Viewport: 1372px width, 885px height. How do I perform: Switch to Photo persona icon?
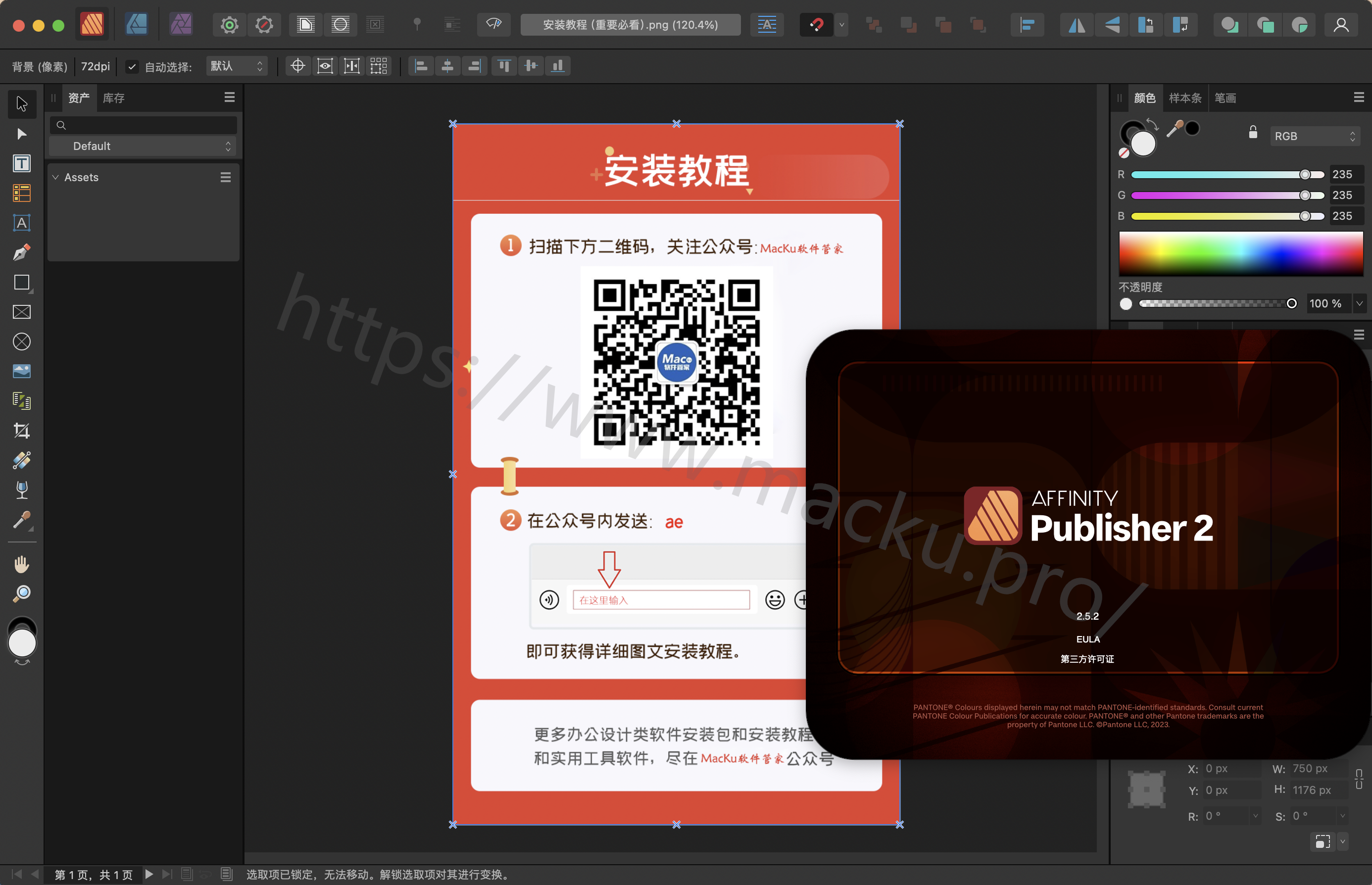pos(181,24)
